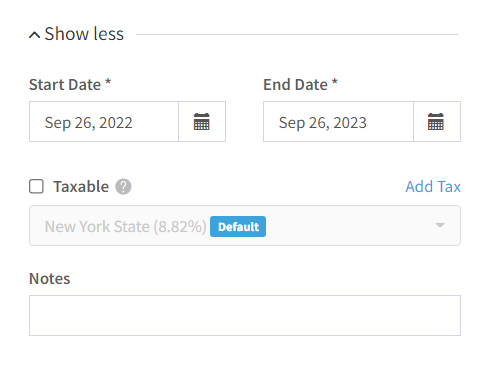This screenshot has height=384, width=495.
Task: Enable the Taxable checkbox
Action: 36,186
